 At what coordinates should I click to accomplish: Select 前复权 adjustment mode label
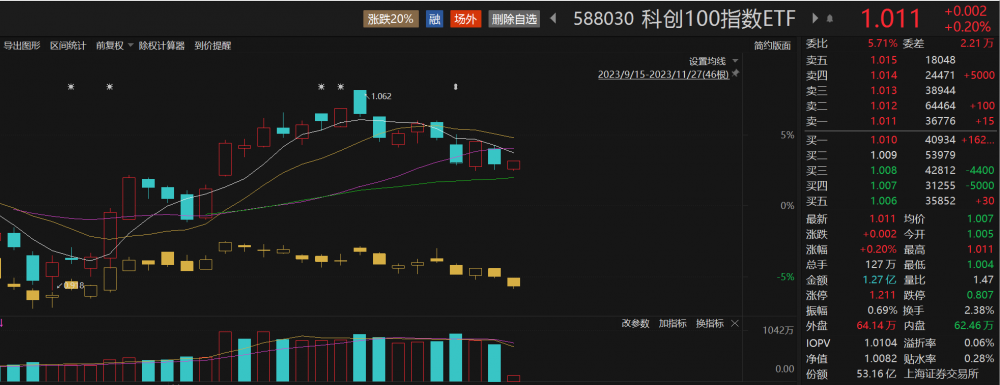pyautogui.click(x=110, y=45)
